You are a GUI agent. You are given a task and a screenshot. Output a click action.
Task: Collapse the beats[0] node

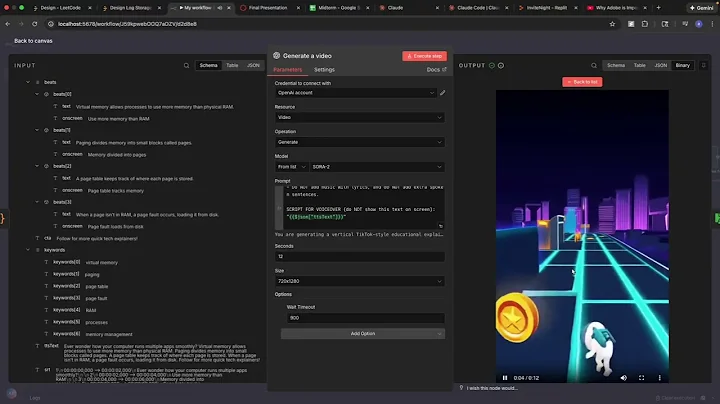37,94
